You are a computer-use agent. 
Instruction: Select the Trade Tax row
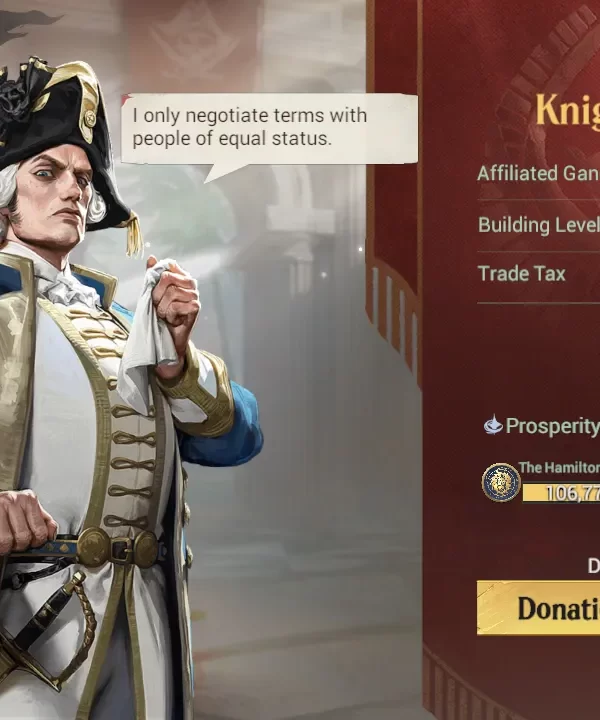pyautogui.click(x=538, y=274)
